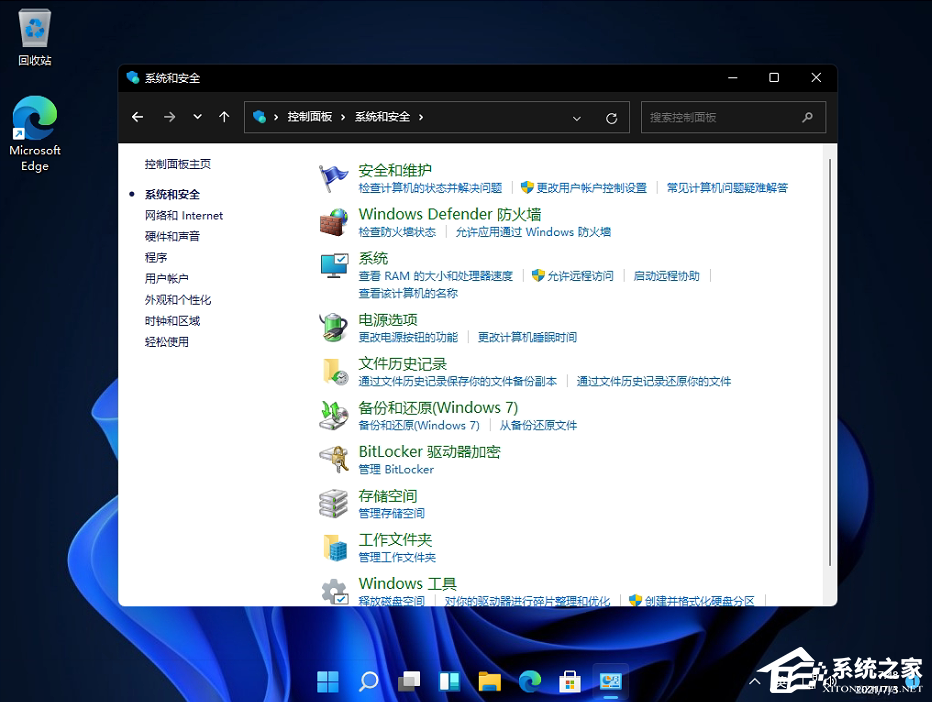Click the File History icon

click(x=336, y=371)
